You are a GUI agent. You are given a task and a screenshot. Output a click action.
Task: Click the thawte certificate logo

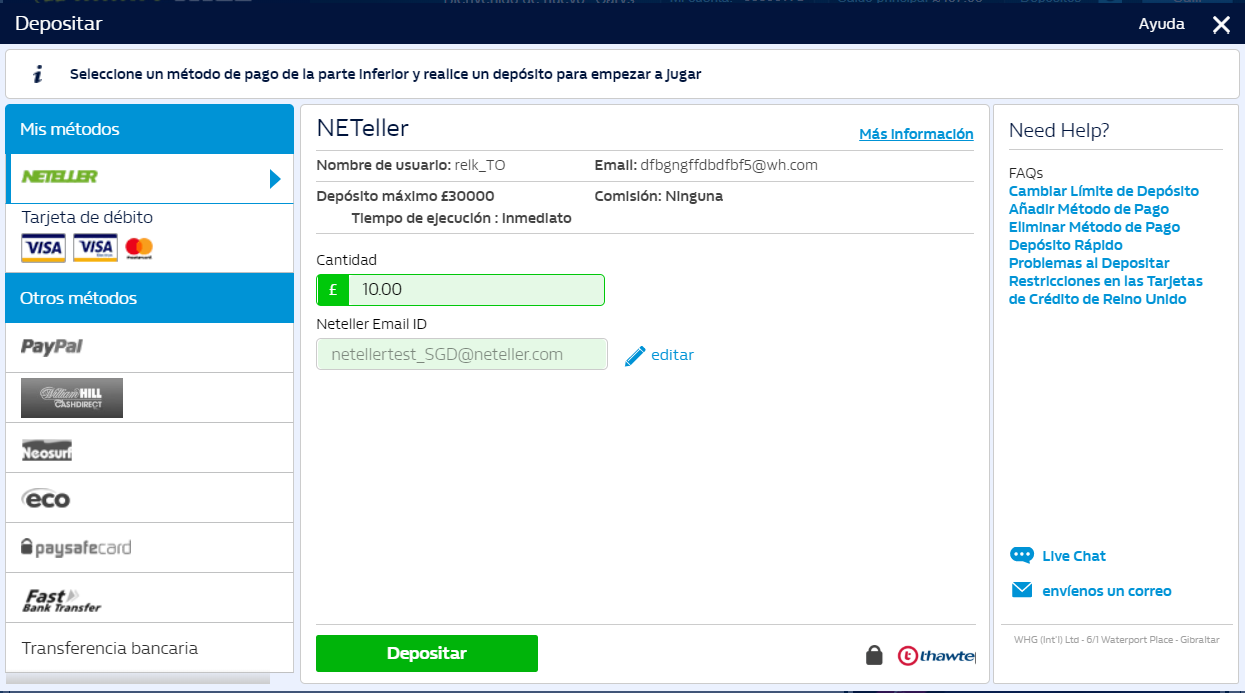point(936,656)
